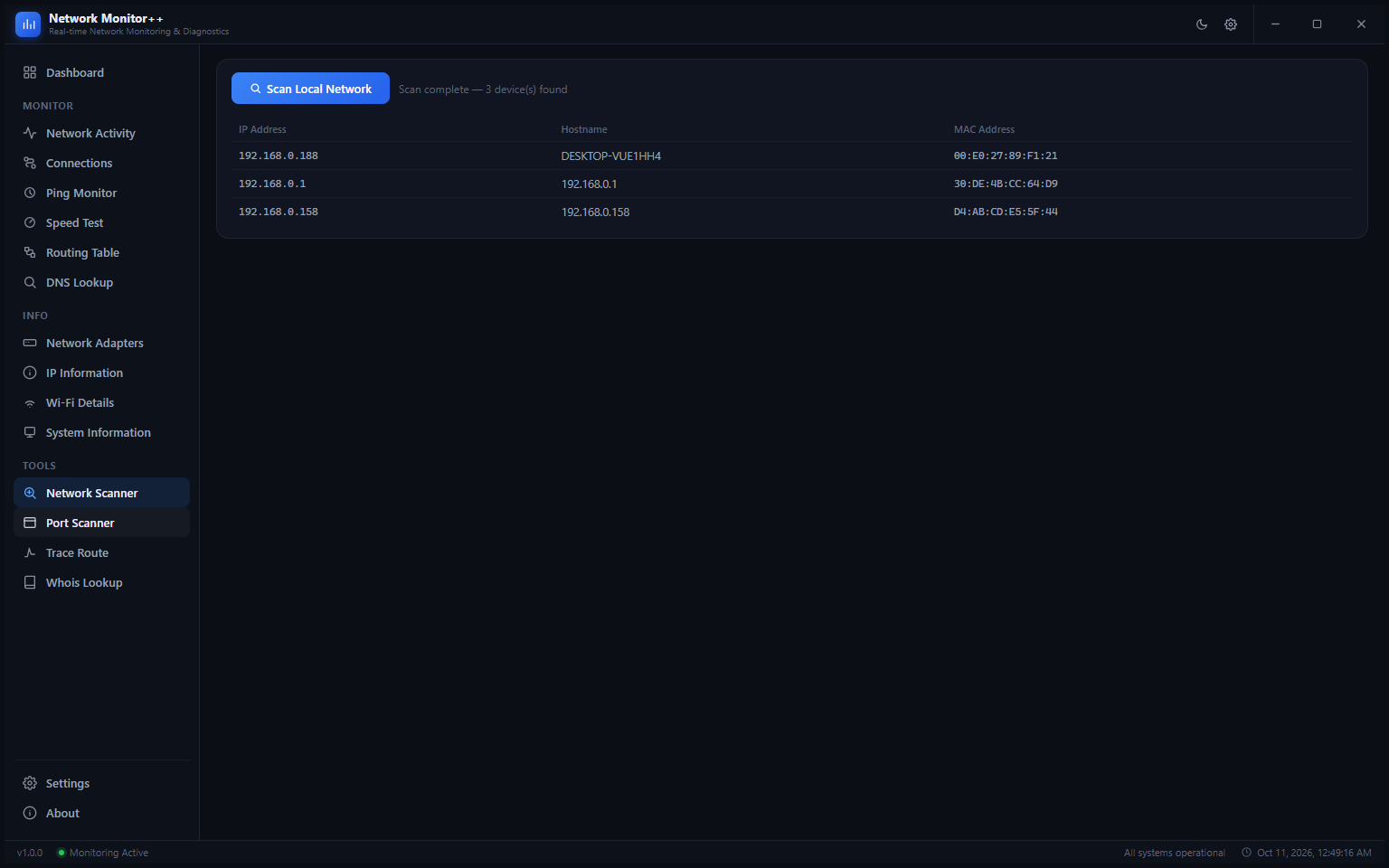
Task: Toggle dark mode moon icon
Action: click(x=1202, y=24)
